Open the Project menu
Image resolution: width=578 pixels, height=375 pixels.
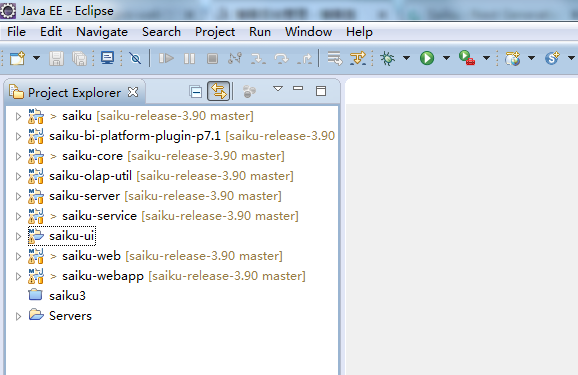pyautogui.click(x=215, y=32)
